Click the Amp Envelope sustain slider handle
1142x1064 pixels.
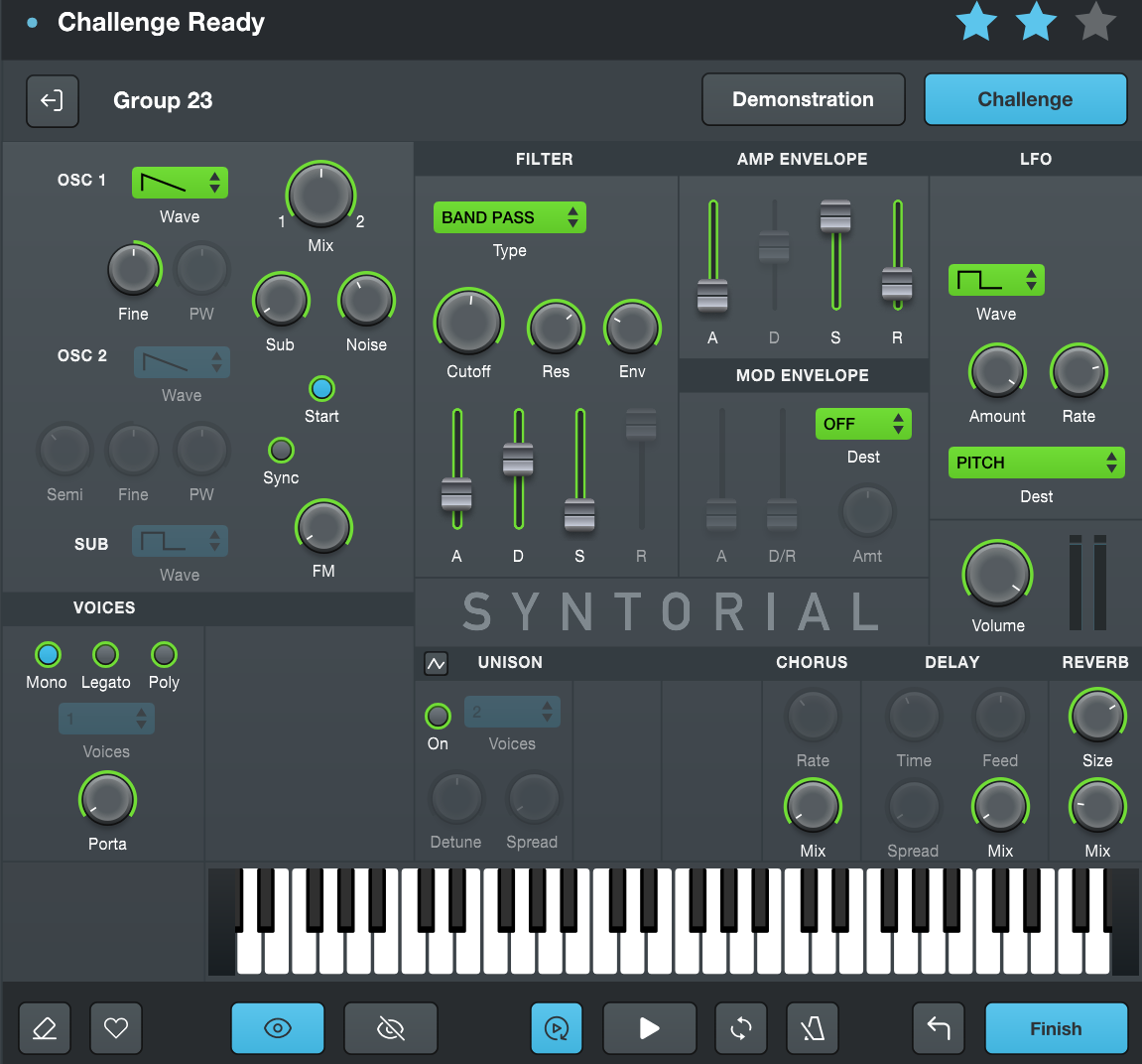tap(835, 215)
